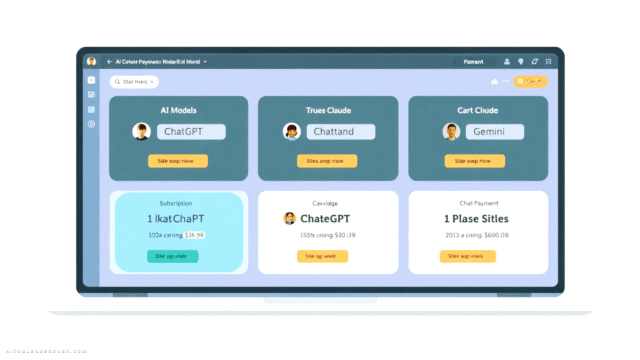This screenshot has width=640, height=360.
Task: Click the user account icon in the header
Action: tap(507, 62)
